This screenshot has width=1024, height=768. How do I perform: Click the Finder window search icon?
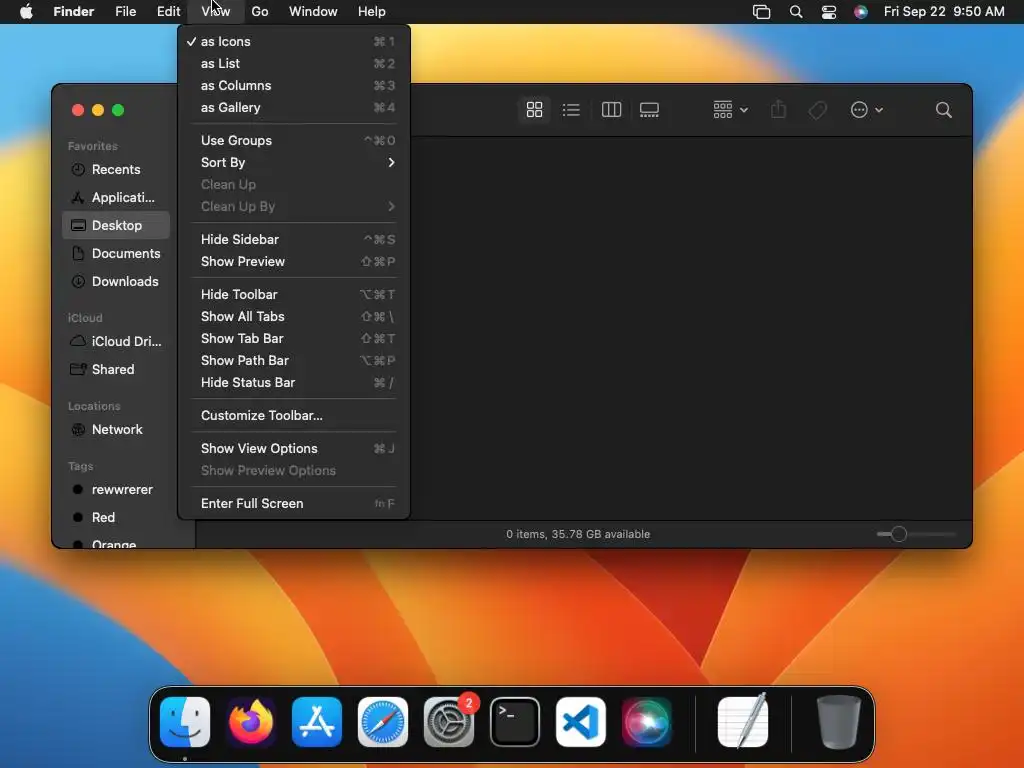944,110
